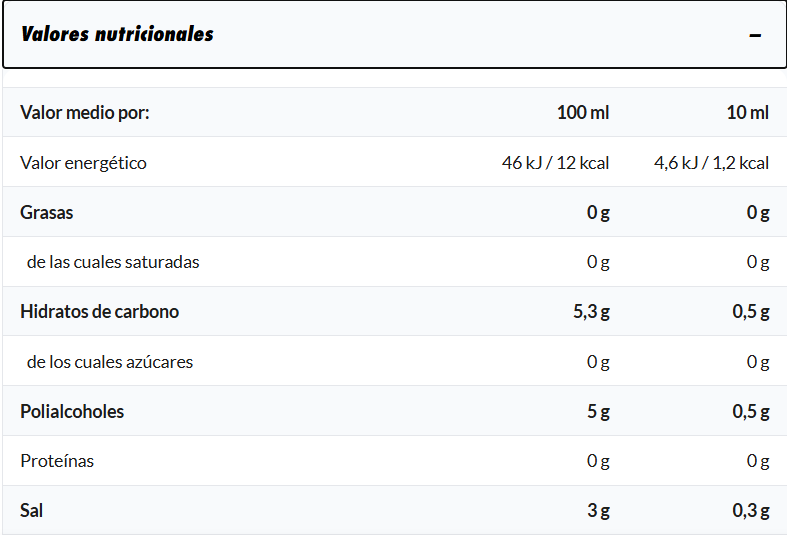Click the minus icon in header
The image size is (787, 535).
[x=755, y=35]
